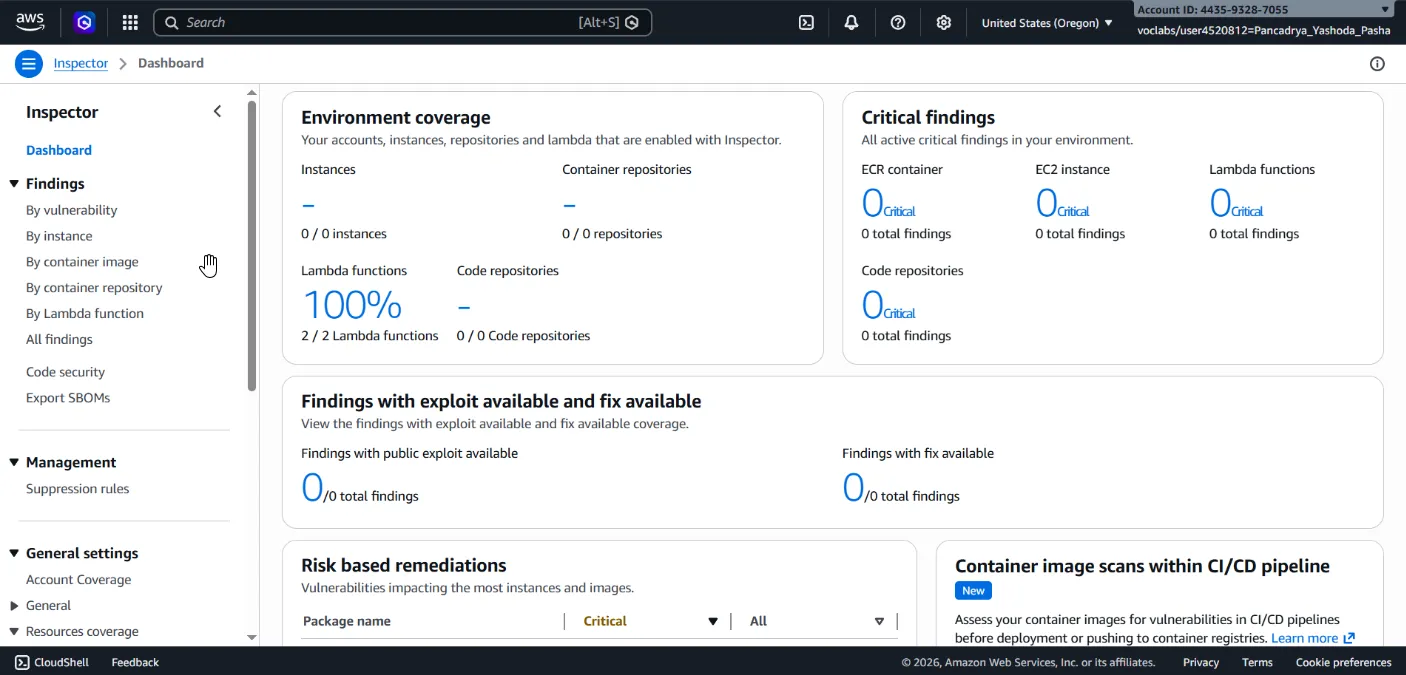Image resolution: width=1406 pixels, height=675 pixels.
Task: Click the Amazon Q icon inside search box
Action: 632,22
